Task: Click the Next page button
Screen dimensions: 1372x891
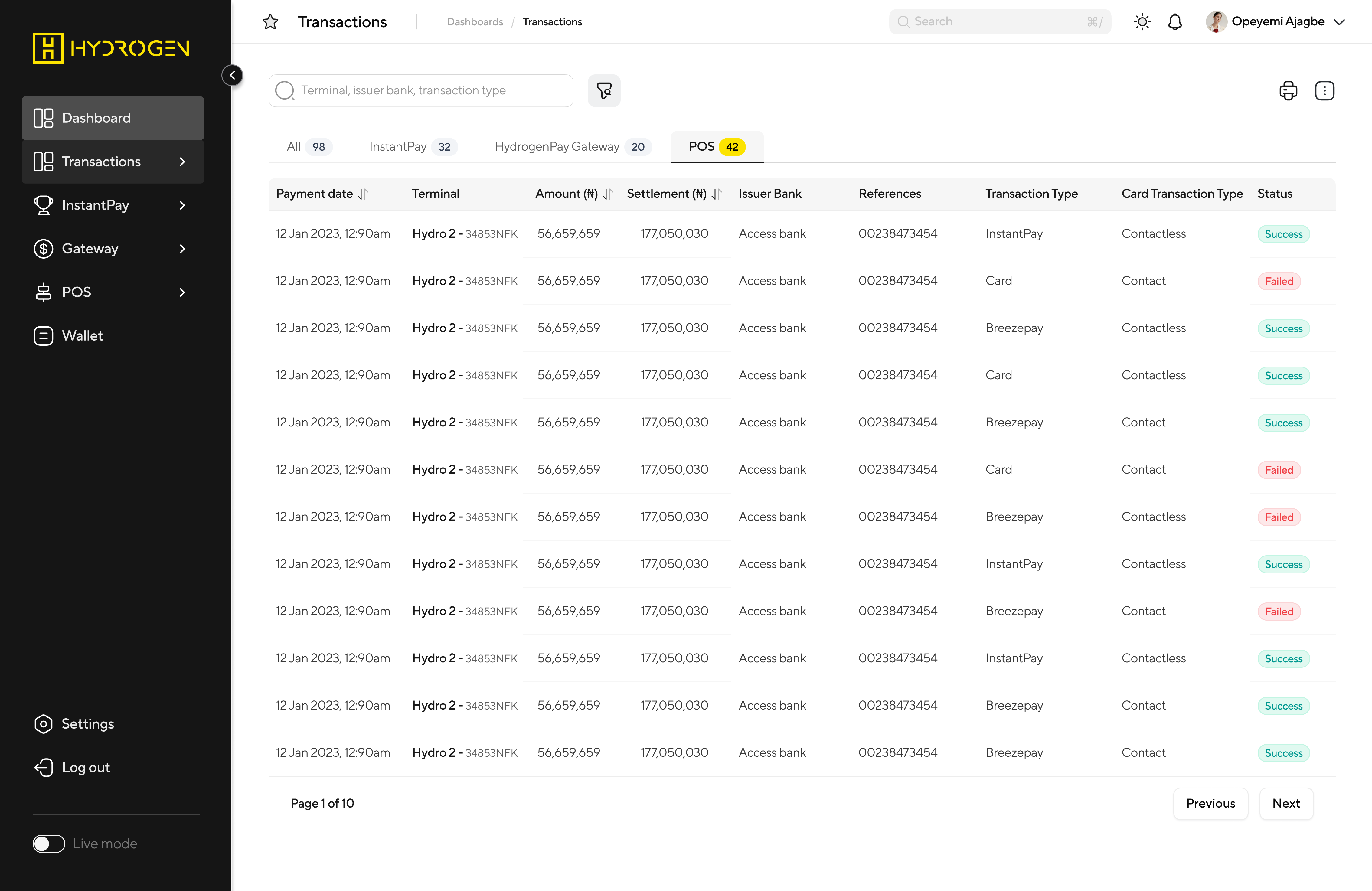Action: (x=1285, y=803)
